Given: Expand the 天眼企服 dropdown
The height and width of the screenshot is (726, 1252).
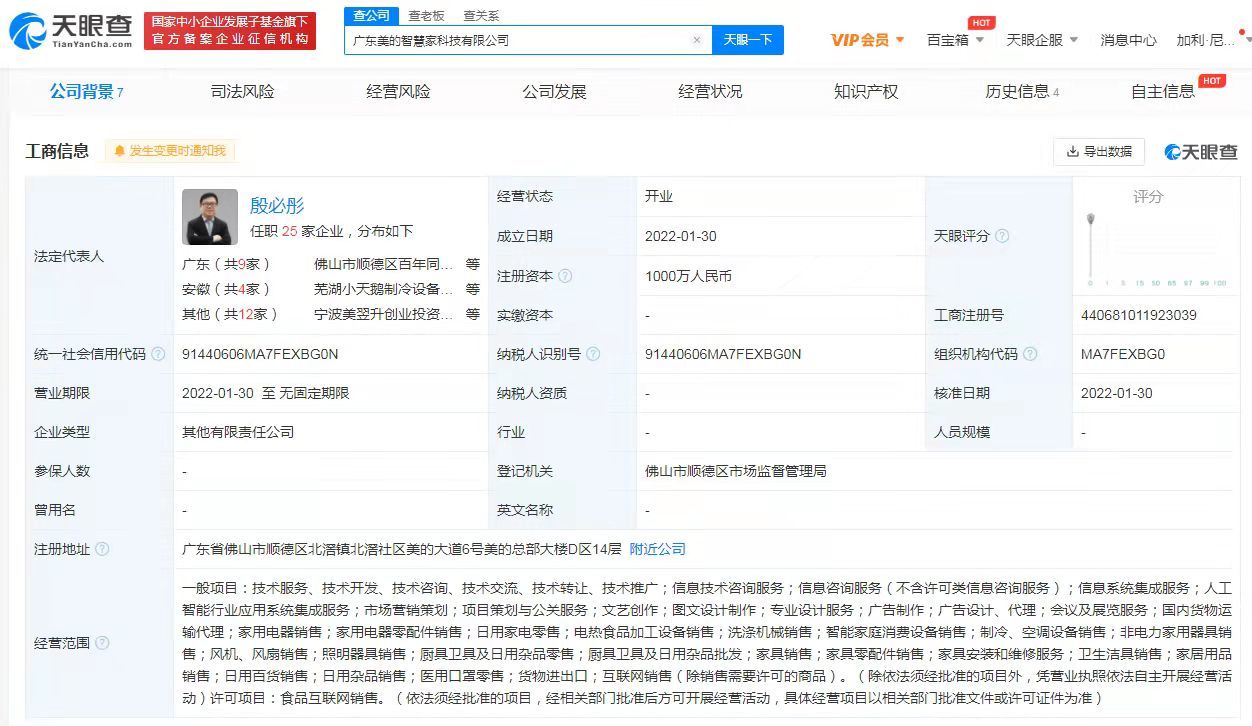Looking at the screenshot, I should pos(1041,40).
